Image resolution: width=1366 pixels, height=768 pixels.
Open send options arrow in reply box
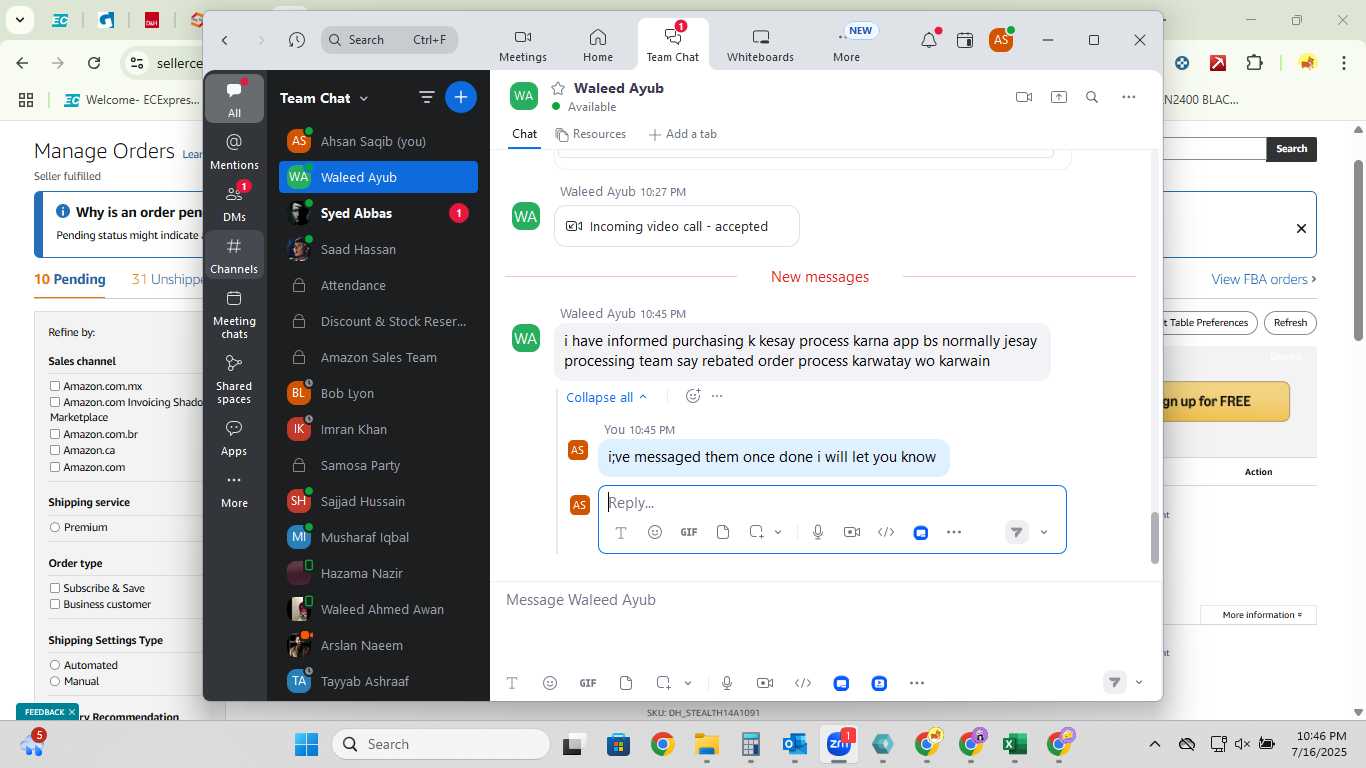tap(1044, 532)
